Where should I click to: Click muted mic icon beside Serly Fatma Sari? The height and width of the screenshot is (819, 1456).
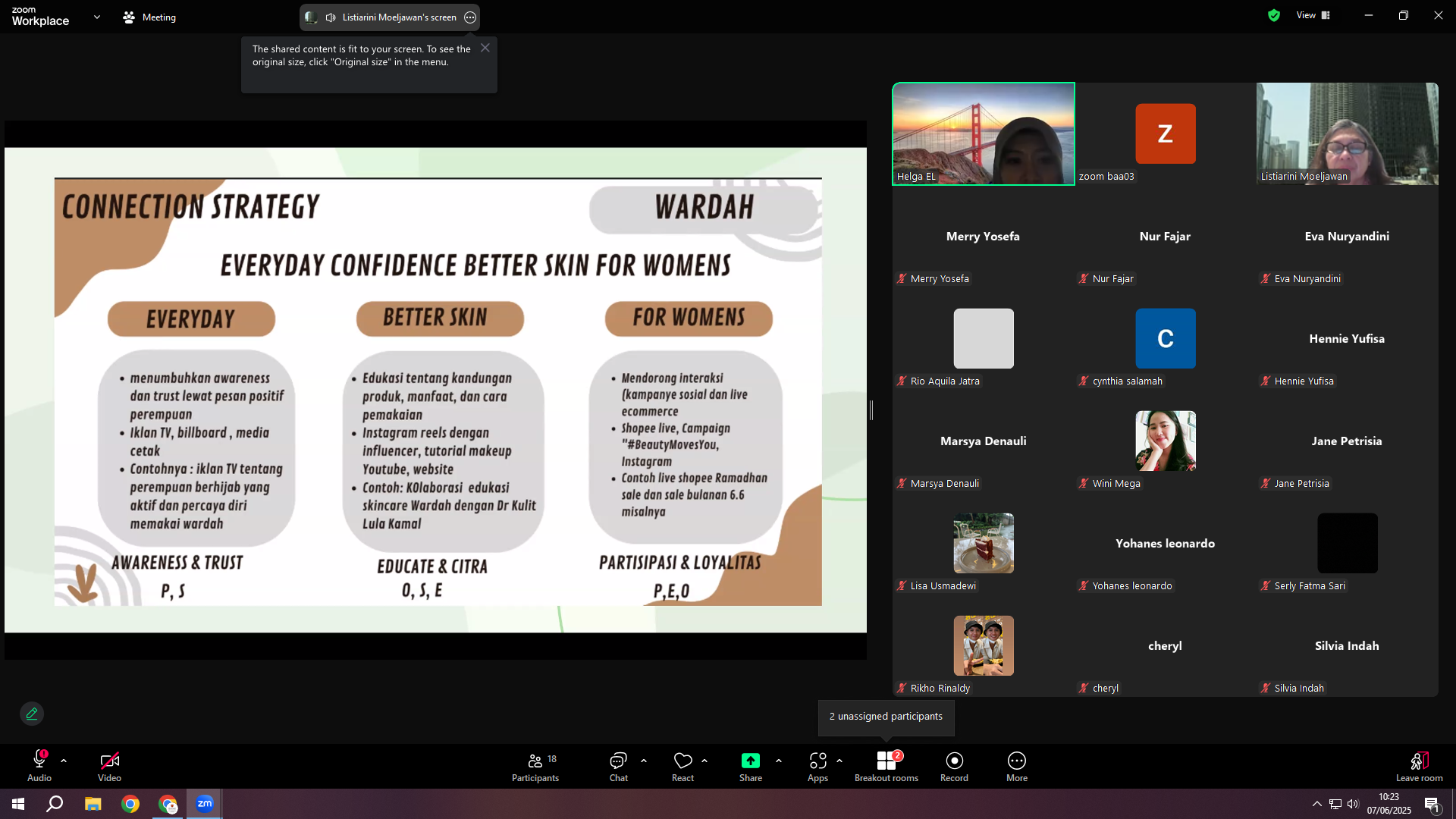pyautogui.click(x=1266, y=585)
